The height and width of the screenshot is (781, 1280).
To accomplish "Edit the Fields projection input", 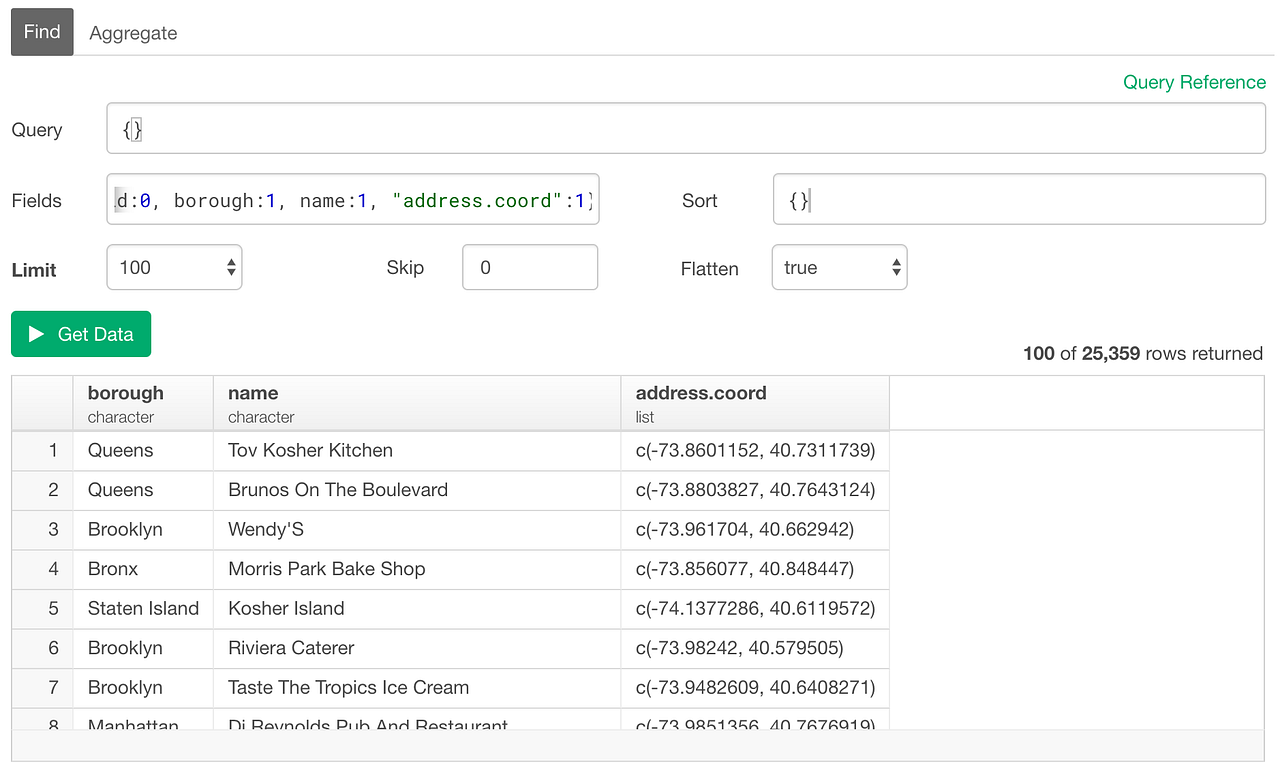I will [x=350, y=200].
